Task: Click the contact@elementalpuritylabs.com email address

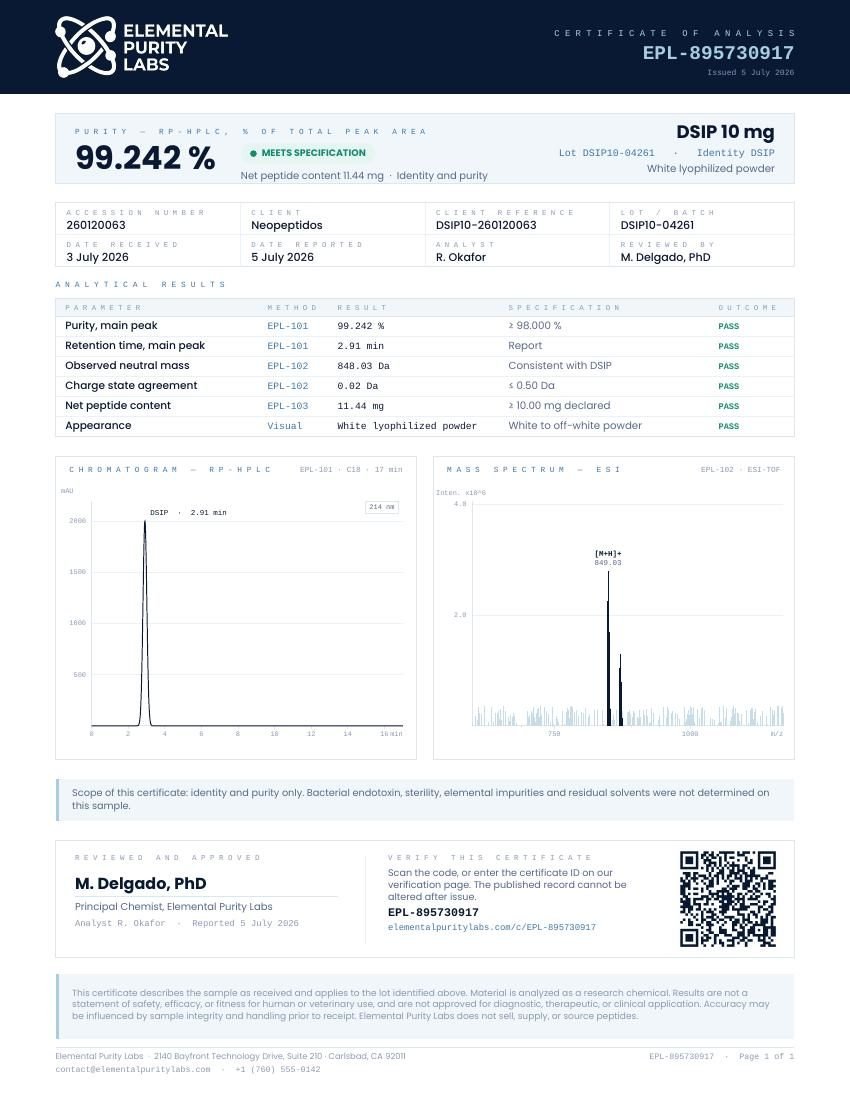Action: tap(133, 1069)
